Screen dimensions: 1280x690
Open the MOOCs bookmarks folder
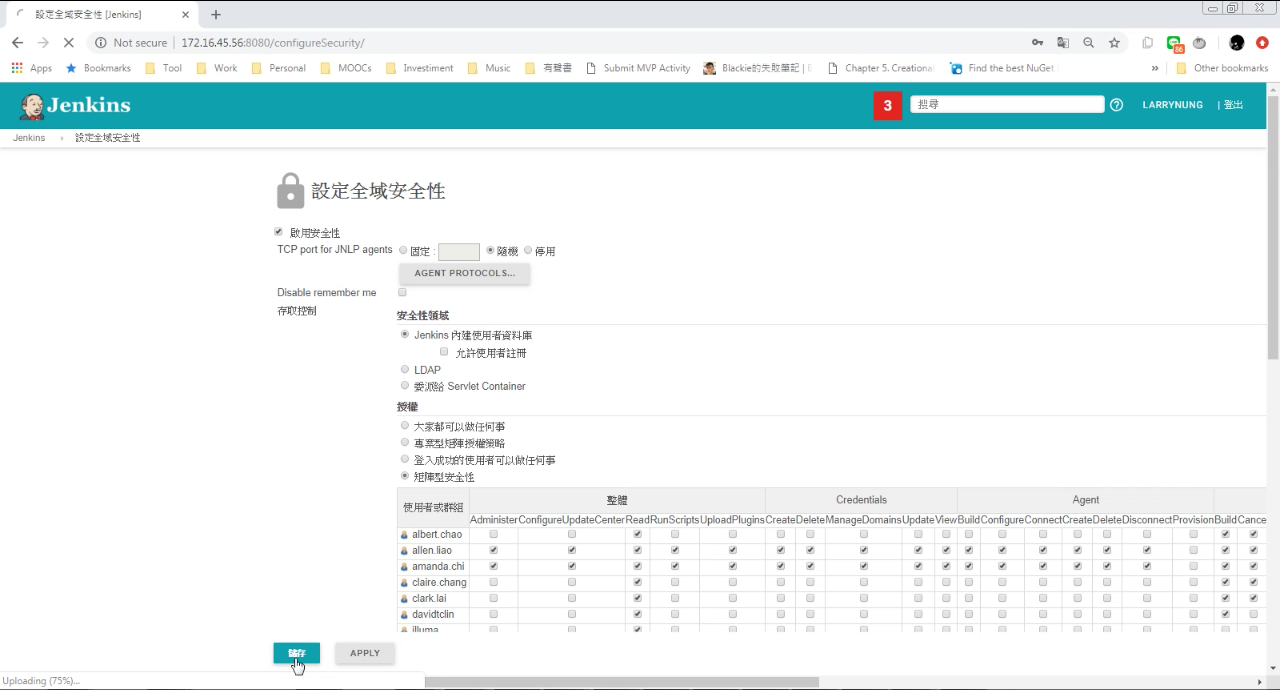(x=346, y=68)
